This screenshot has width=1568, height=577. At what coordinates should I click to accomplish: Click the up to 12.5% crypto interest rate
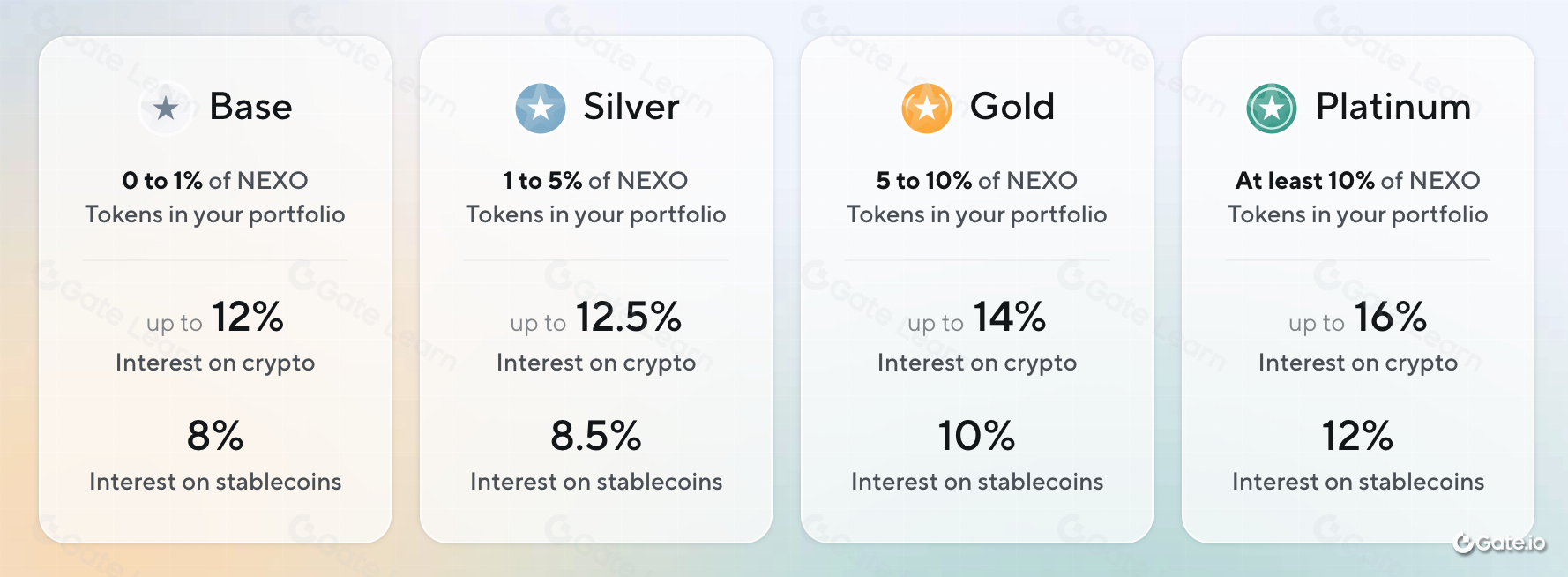[596, 318]
